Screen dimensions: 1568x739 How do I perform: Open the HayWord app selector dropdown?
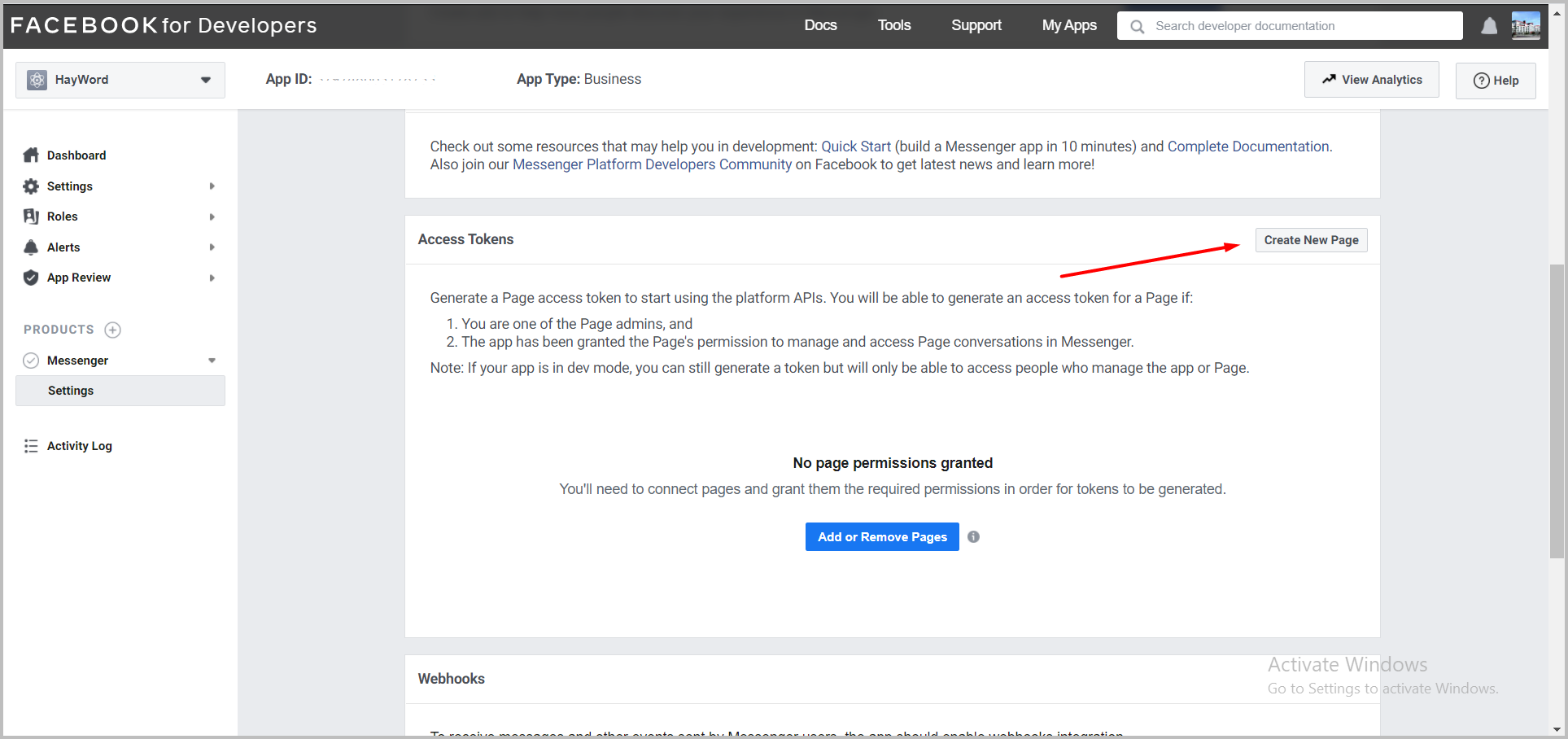[120, 80]
